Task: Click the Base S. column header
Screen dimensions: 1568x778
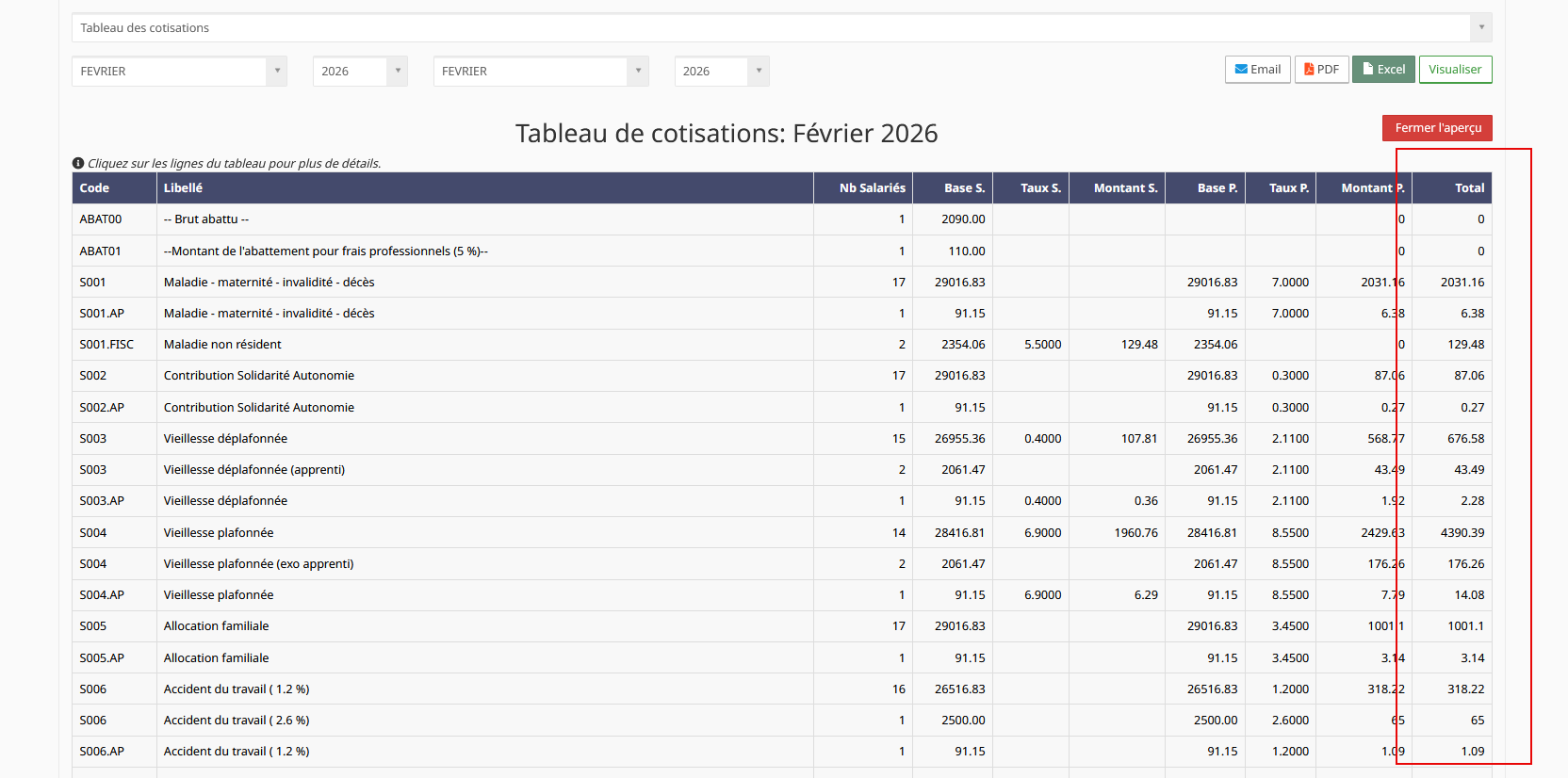Action: click(953, 188)
